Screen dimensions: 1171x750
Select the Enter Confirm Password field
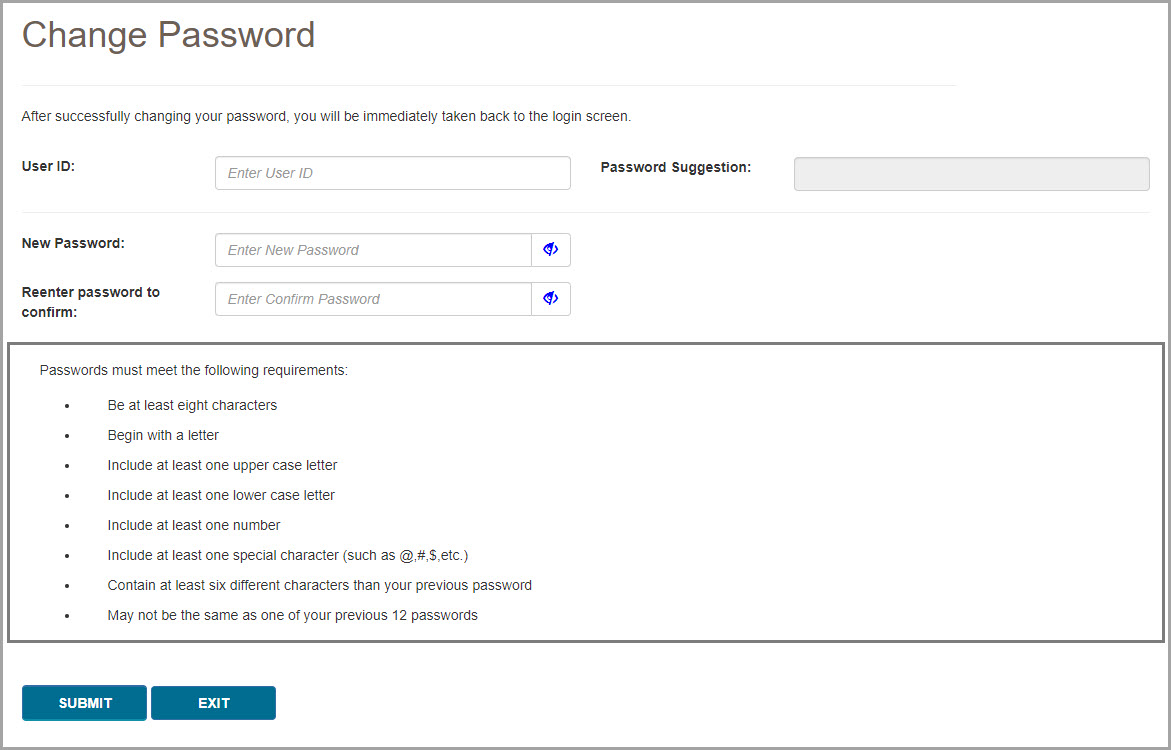pyautogui.click(x=373, y=299)
